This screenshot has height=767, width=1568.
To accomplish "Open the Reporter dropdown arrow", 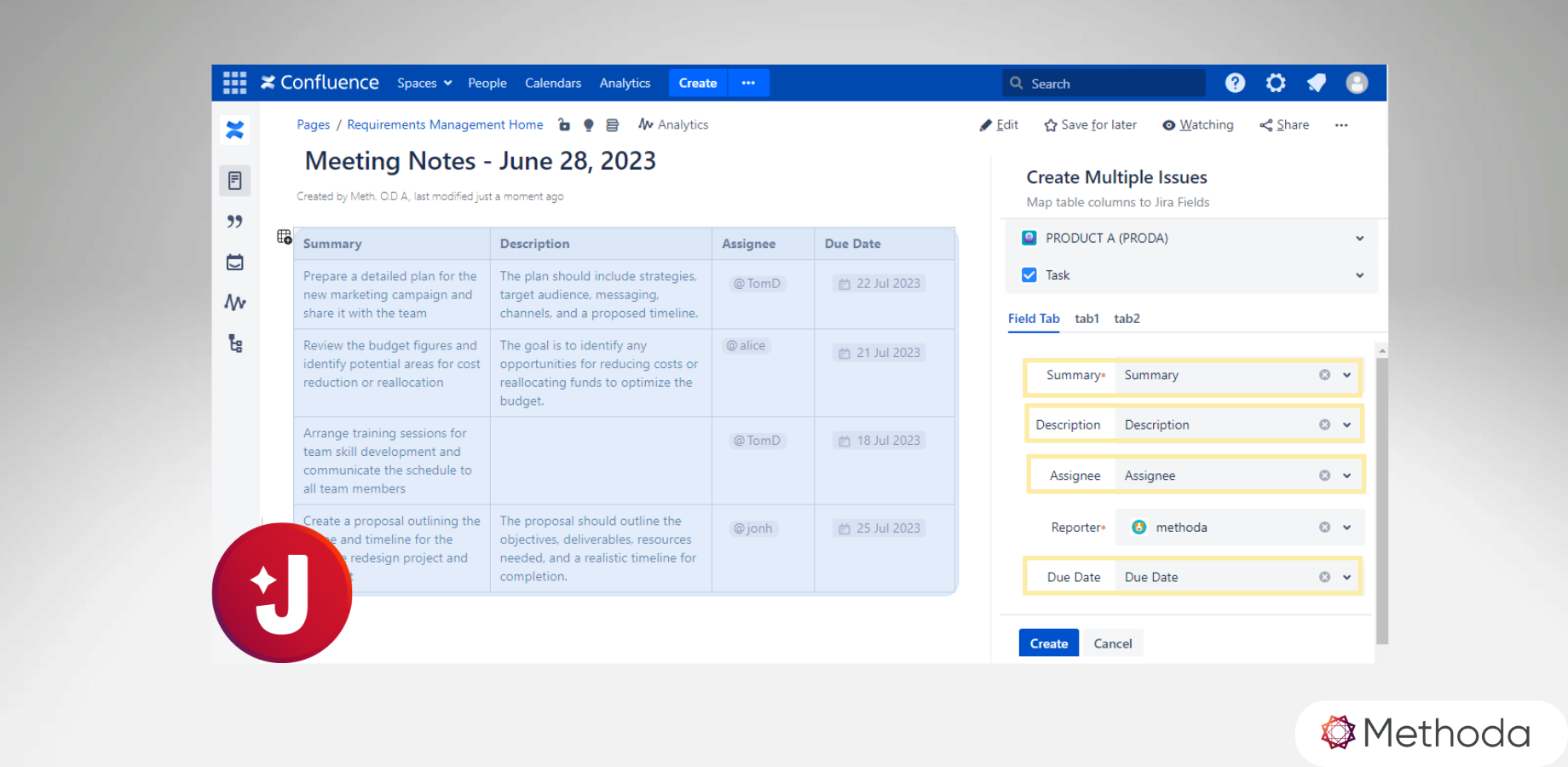I will click(1347, 528).
